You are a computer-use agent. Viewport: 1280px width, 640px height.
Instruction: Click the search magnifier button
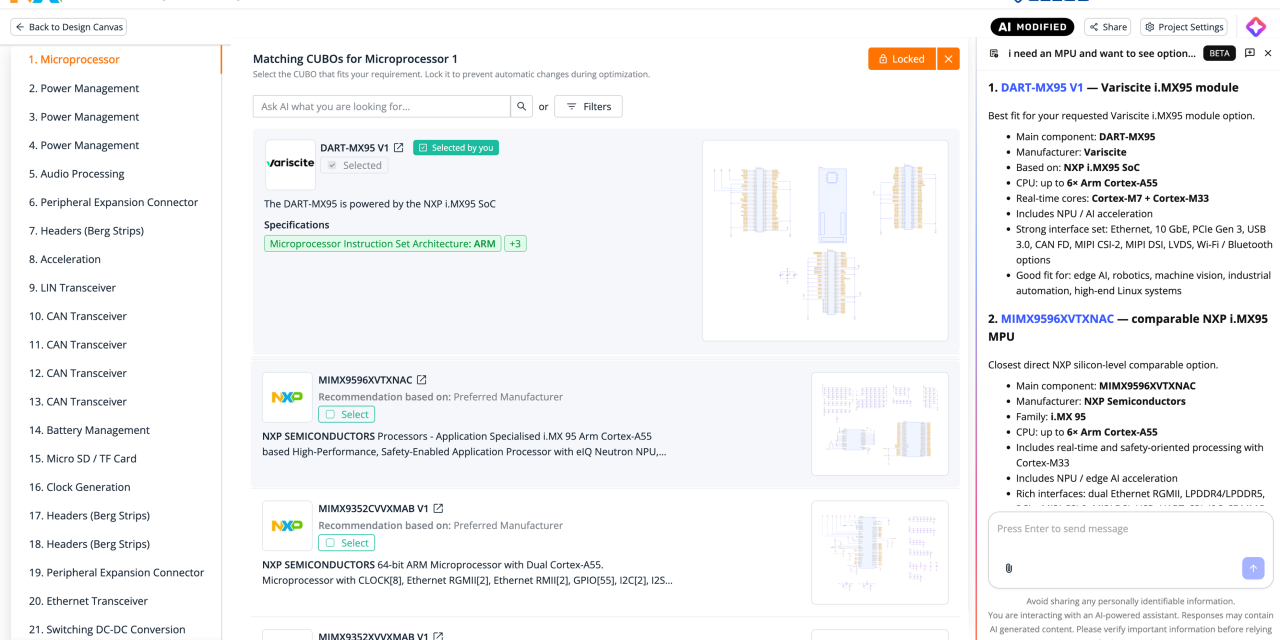[522, 106]
